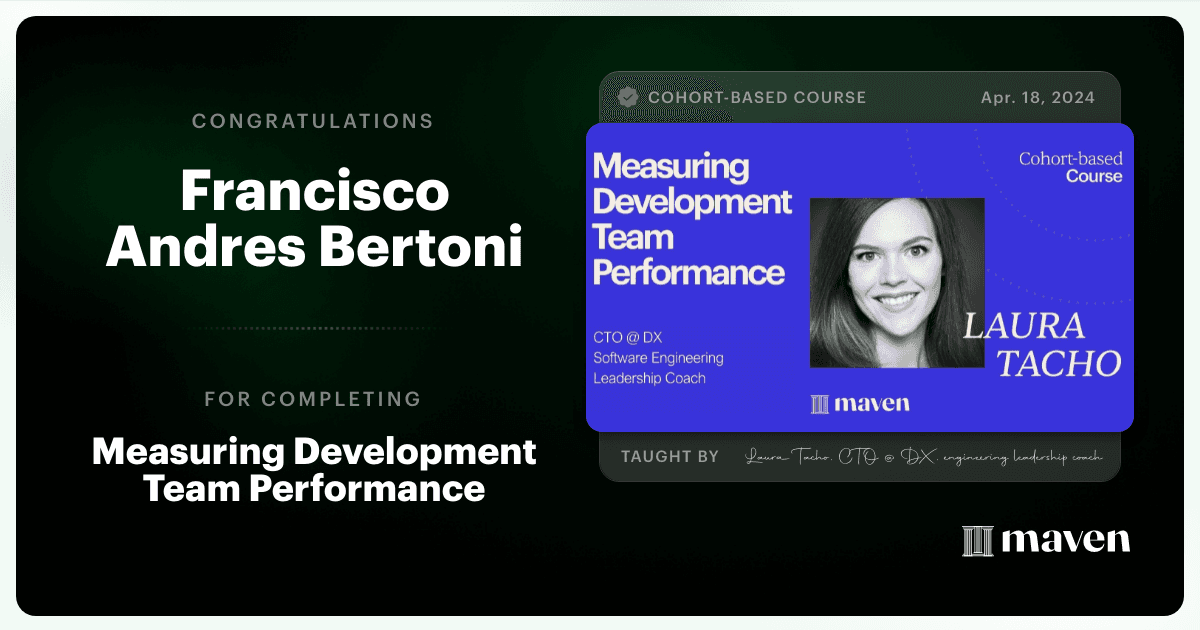Click the white course title below 'For Completing'

tap(314, 470)
